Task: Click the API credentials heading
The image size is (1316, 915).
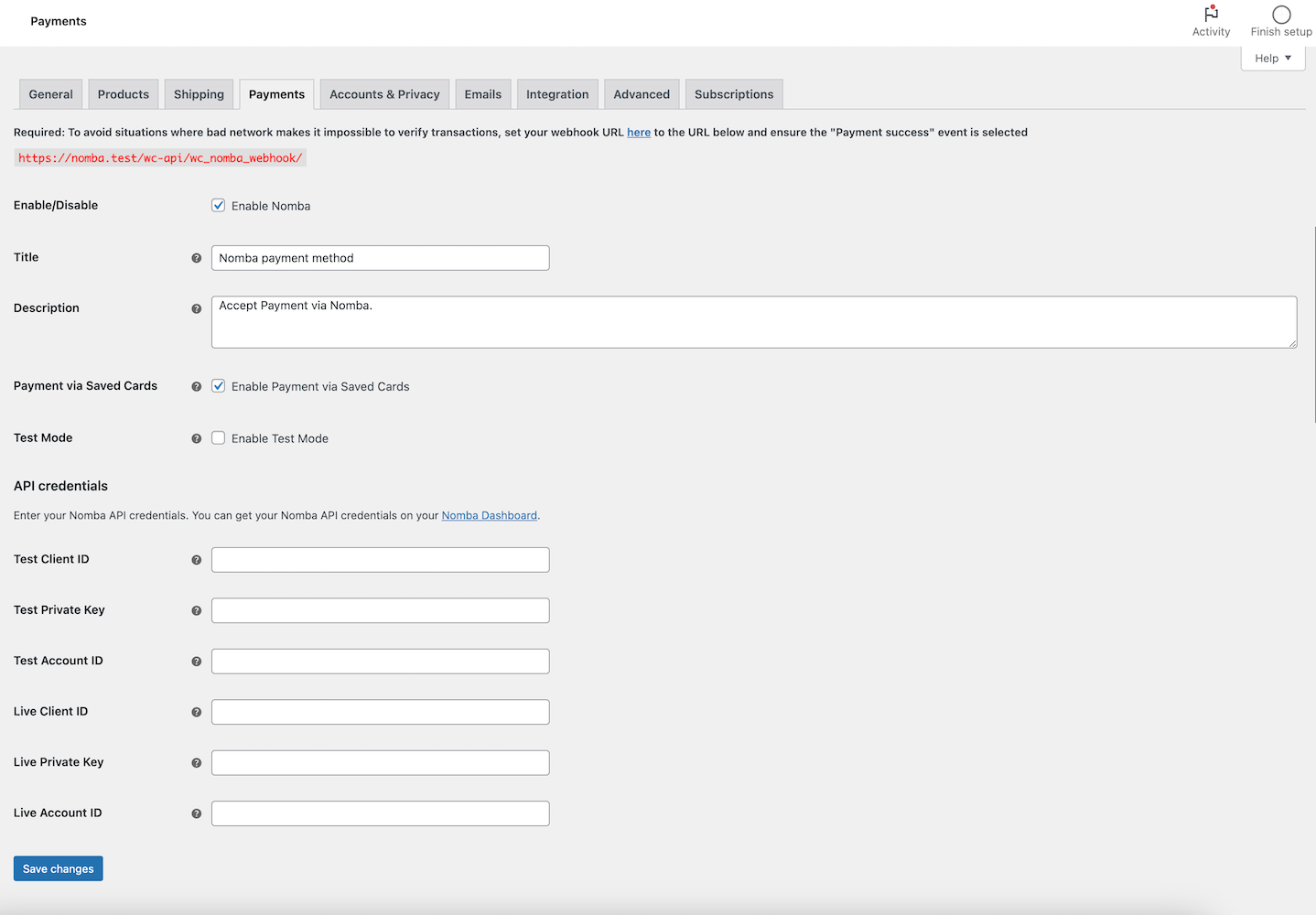Action: click(x=60, y=486)
